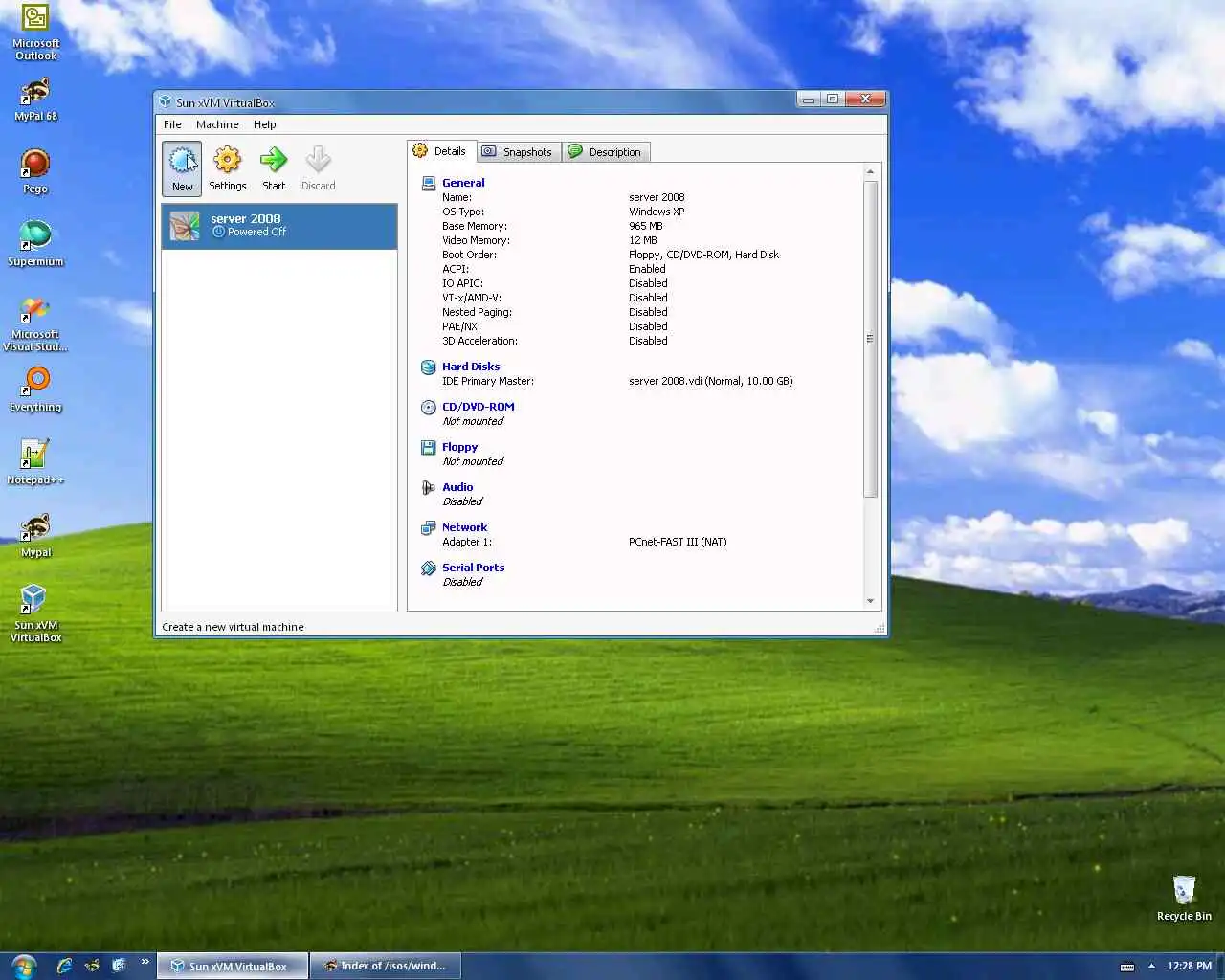Click the Boot Order value text
This screenshot has height=980, width=1225.
click(x=703, y=255)
